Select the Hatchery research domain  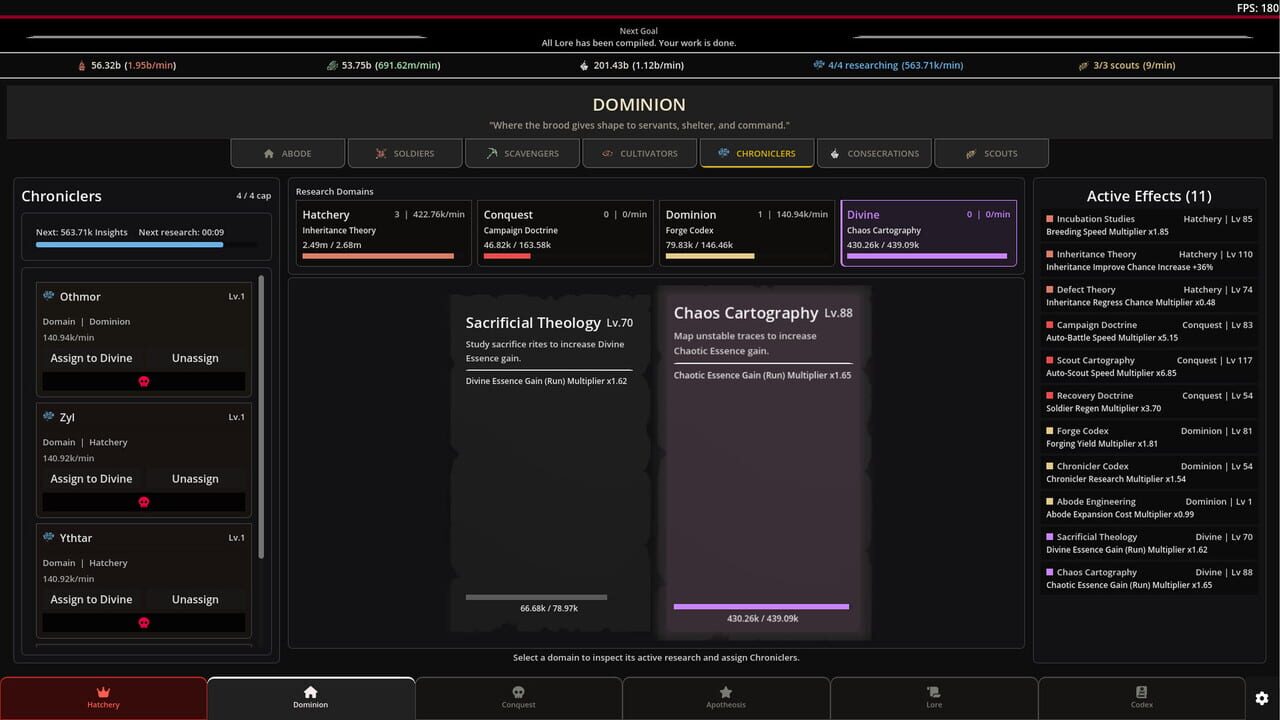click(383, 233)
